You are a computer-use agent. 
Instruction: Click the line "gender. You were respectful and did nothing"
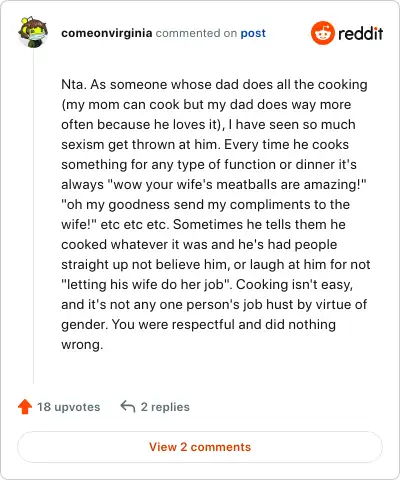198,324
